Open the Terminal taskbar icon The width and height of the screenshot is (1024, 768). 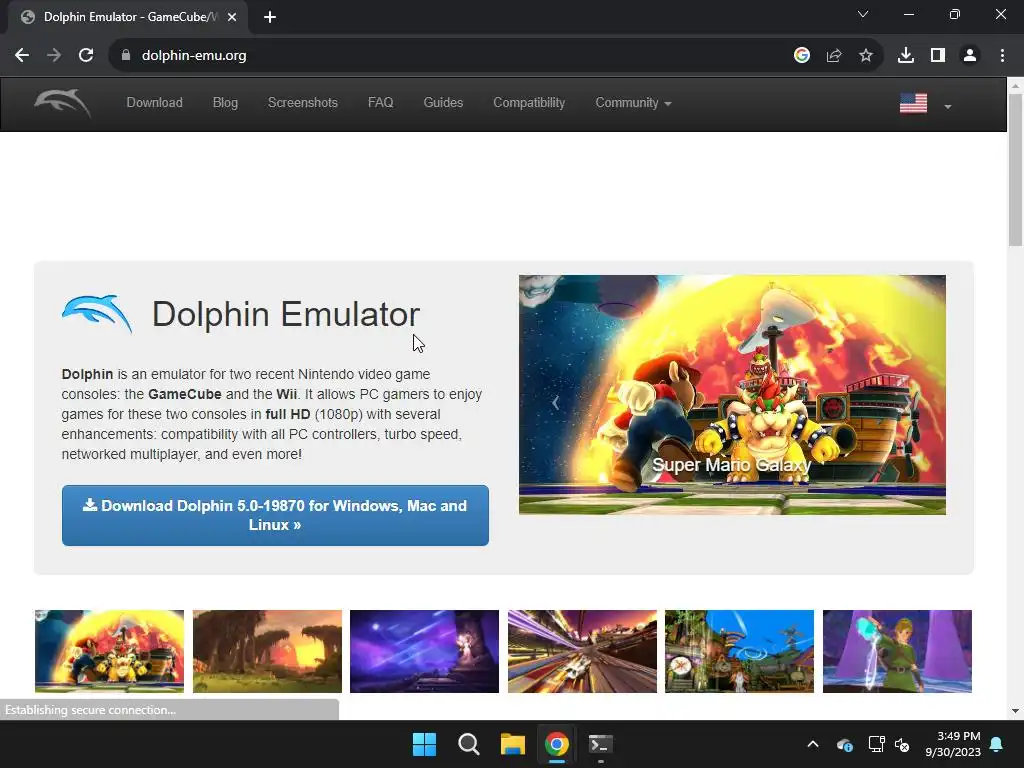pyautogui.click(x=600, y=744)
